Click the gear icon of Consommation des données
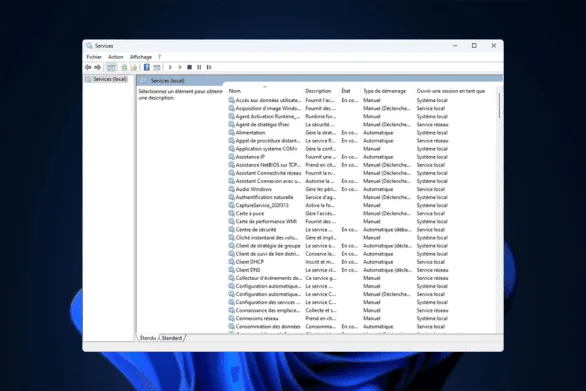This screenshot has width=586, height=391. tap(231, 327)
